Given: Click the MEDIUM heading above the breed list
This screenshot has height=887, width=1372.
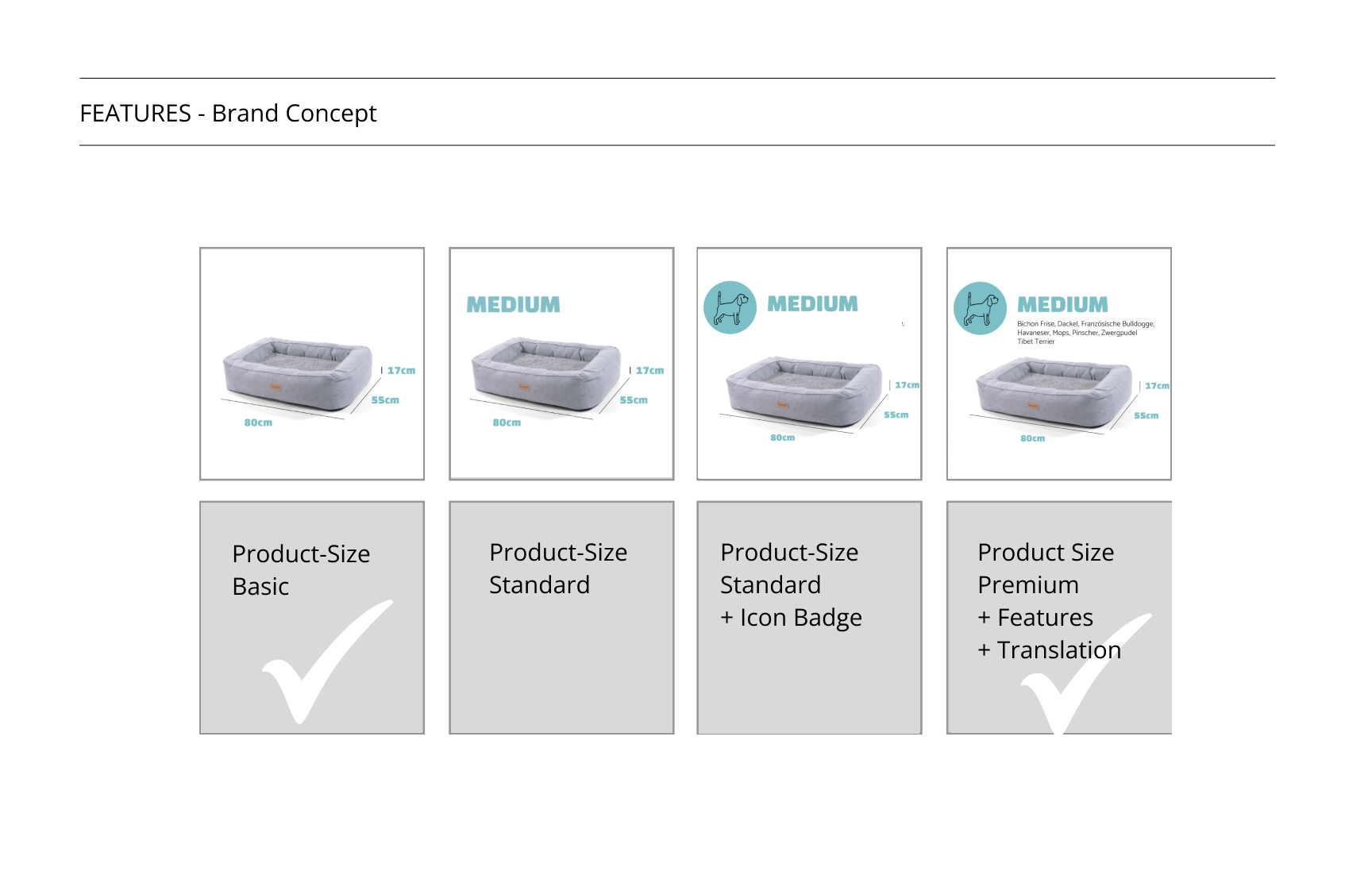Looking at the screenshot, I should coord(1062,305).
